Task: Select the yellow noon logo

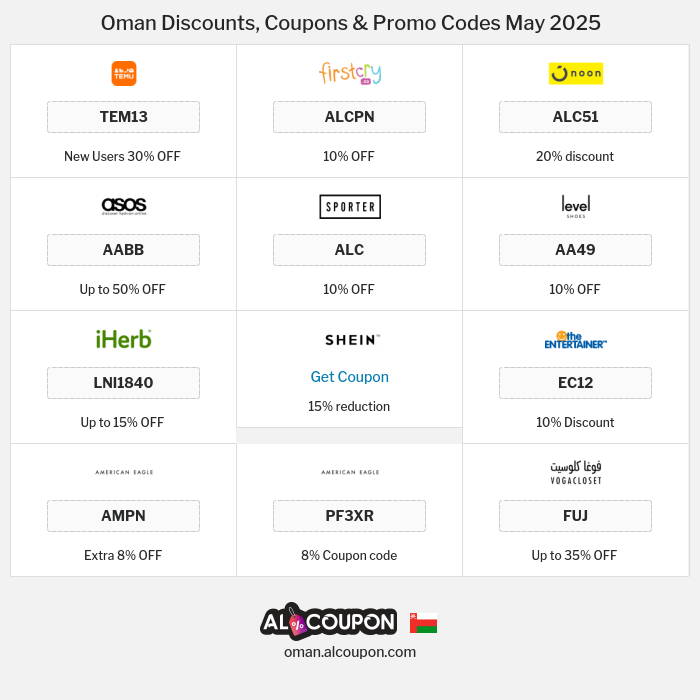Action: pos(575,73)
